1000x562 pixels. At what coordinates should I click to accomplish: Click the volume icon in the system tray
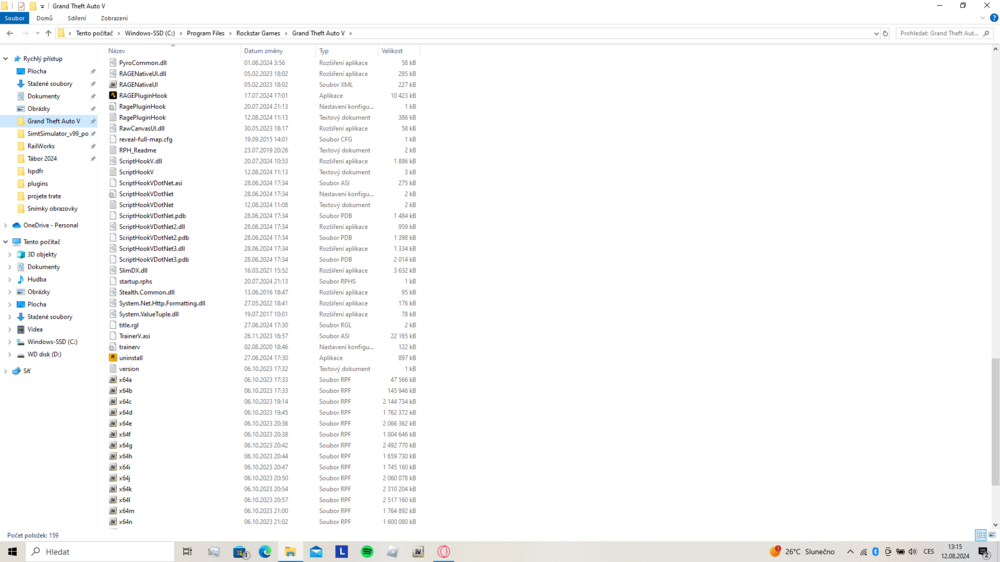(912, 552)
